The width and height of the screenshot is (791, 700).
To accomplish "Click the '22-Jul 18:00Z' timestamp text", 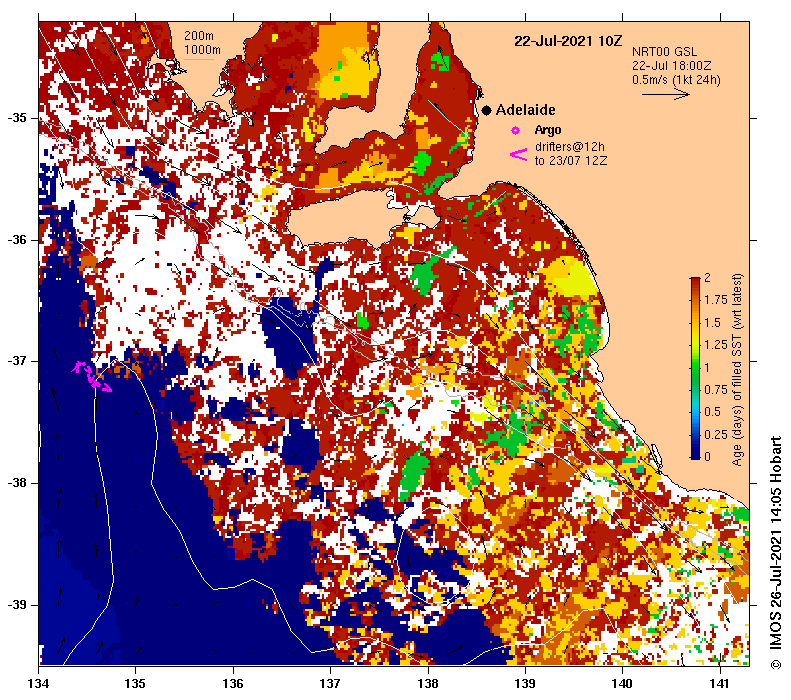I will click(671, 66).
